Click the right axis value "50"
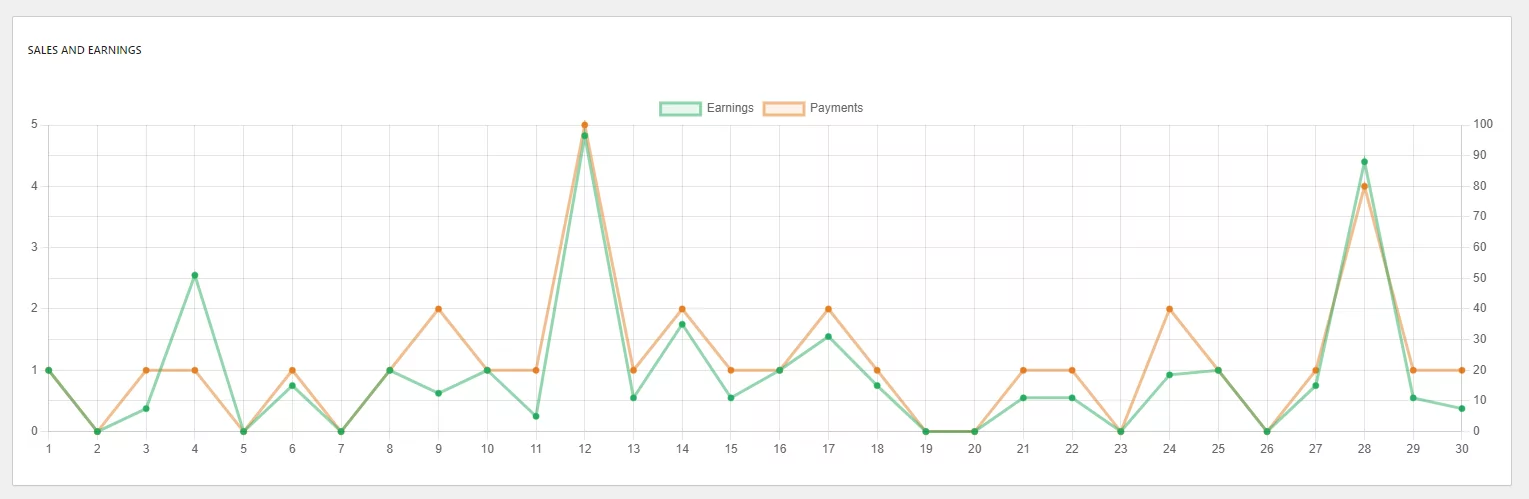The width and height of the screenshot is (1529, 499). [1480, 278]
